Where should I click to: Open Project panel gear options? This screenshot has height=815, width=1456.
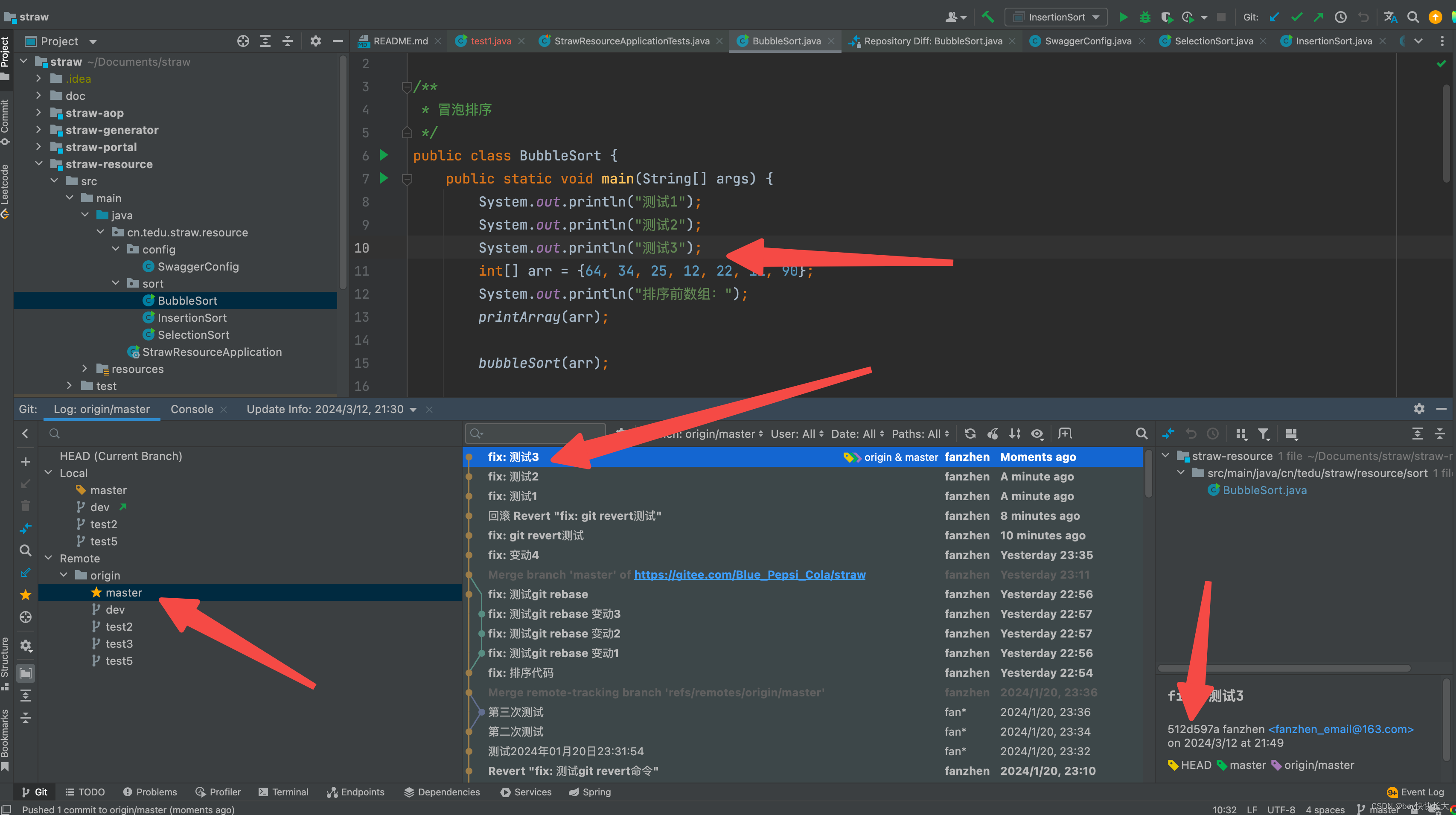[x=315, y=41]
